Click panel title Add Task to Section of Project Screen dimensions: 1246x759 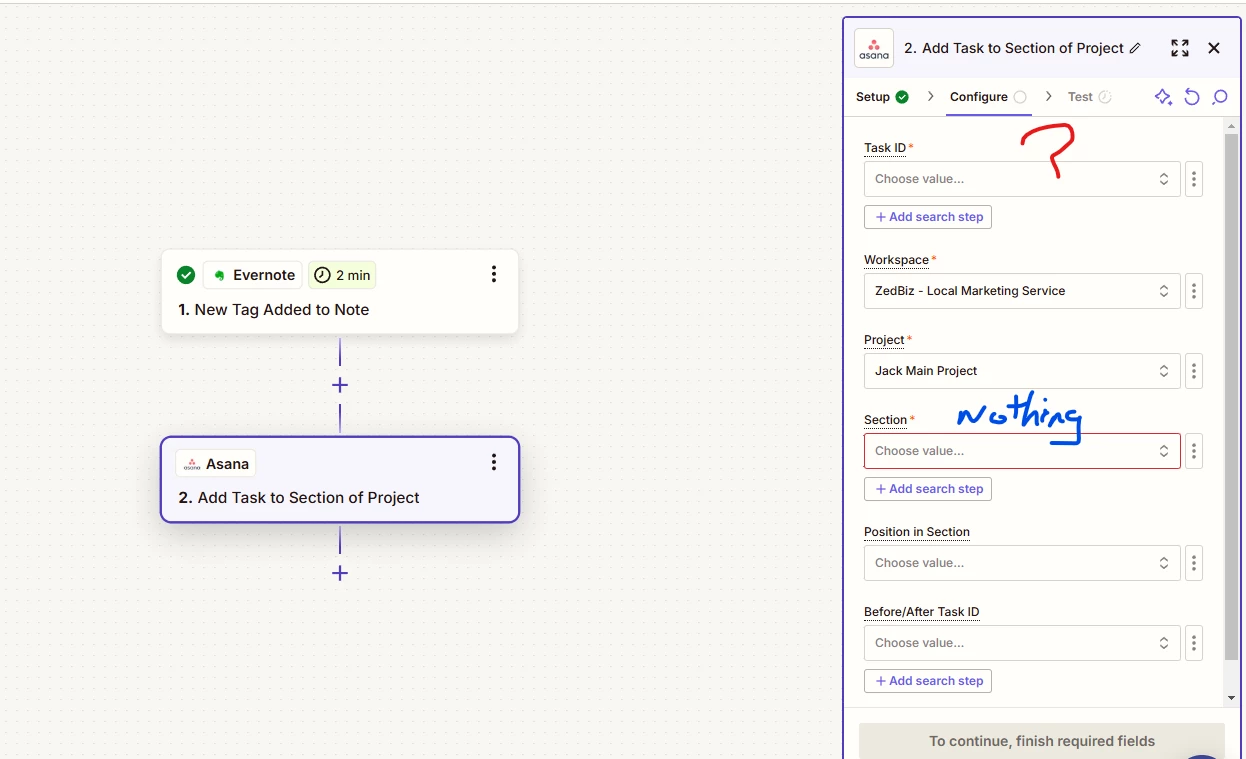coord(1014,48)
